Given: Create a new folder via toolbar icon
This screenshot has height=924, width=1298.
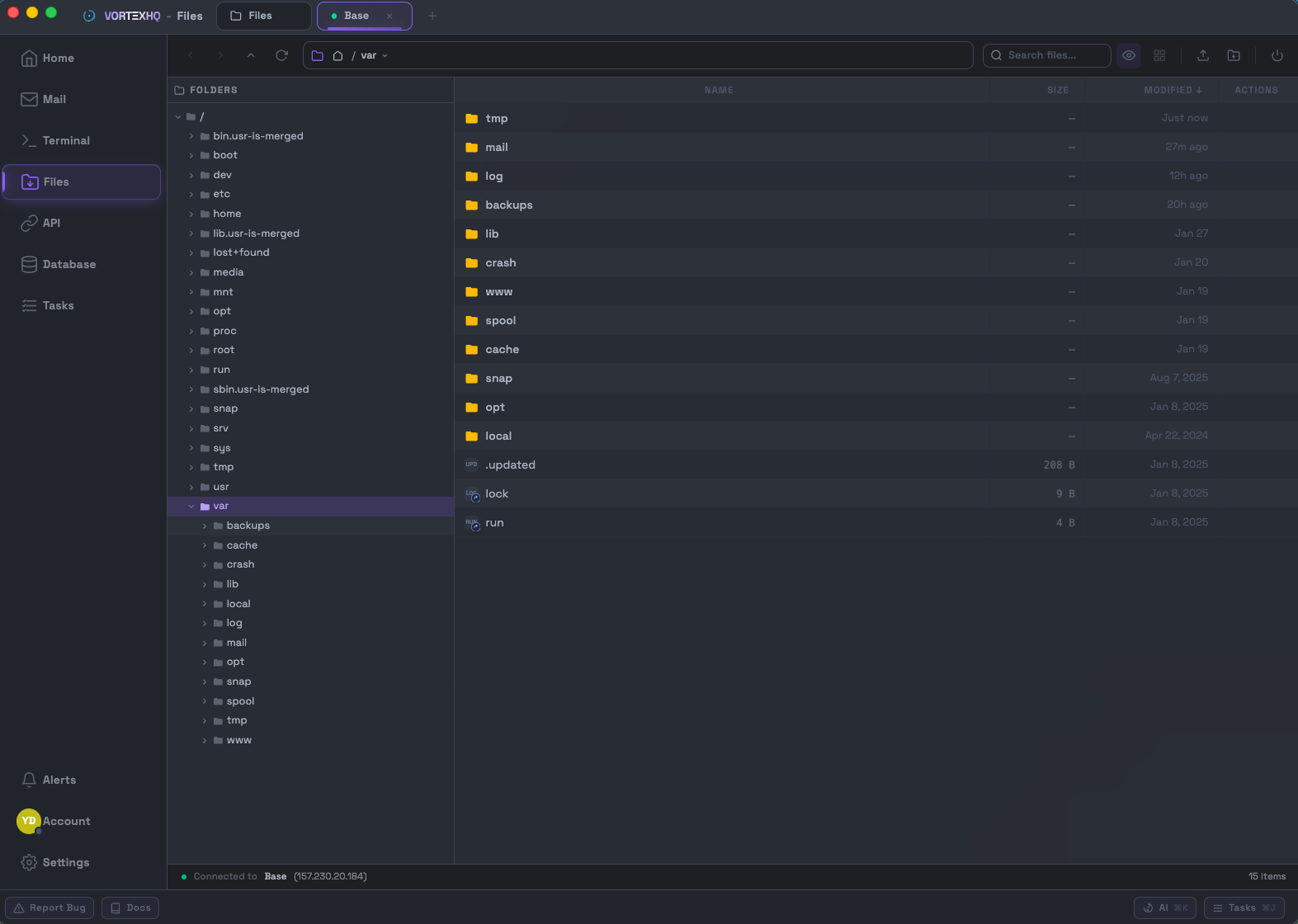Looking at the screenshot, I should point(1234,55).
